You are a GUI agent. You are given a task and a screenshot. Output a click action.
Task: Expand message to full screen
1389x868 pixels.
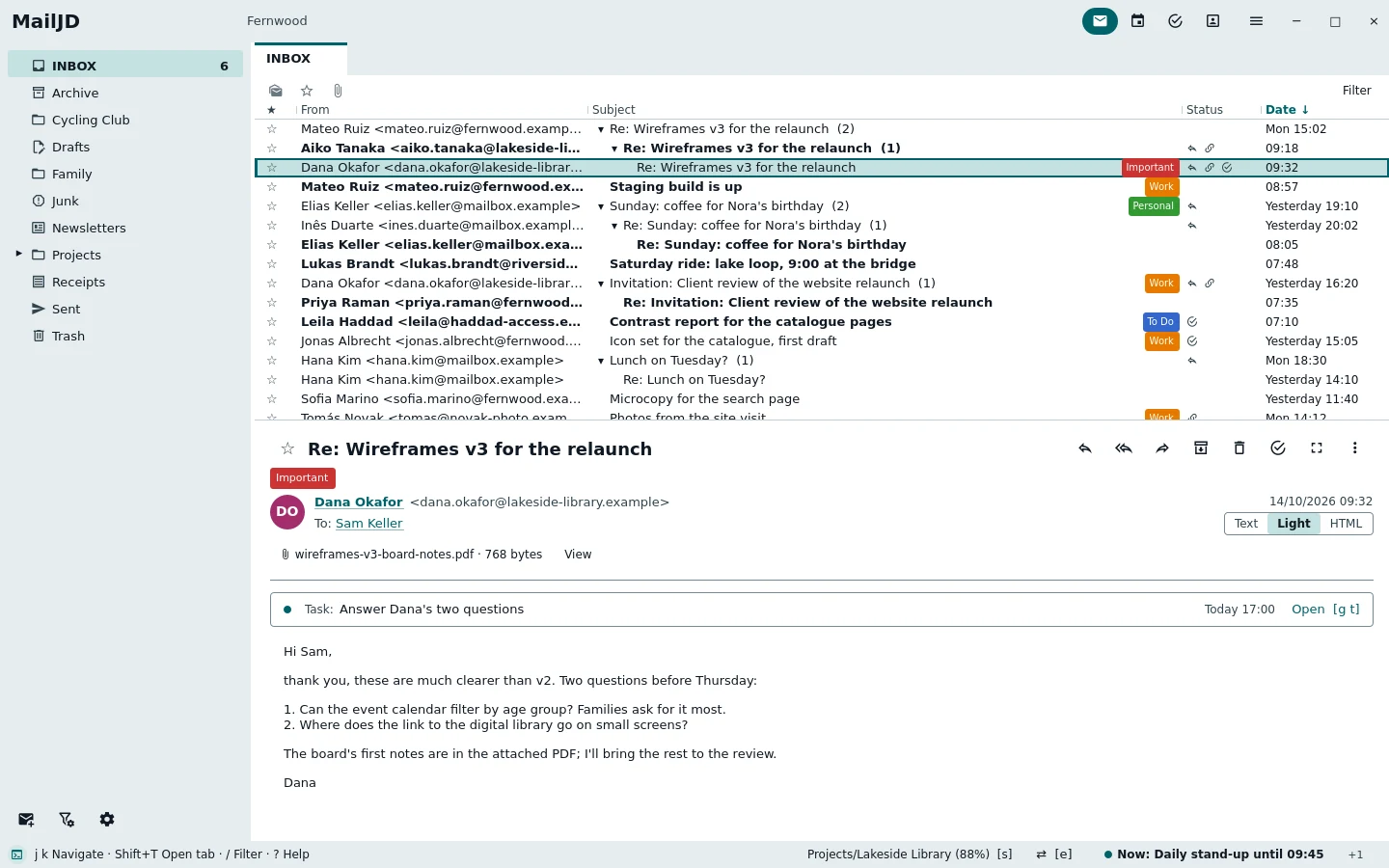pos(1317,448)
